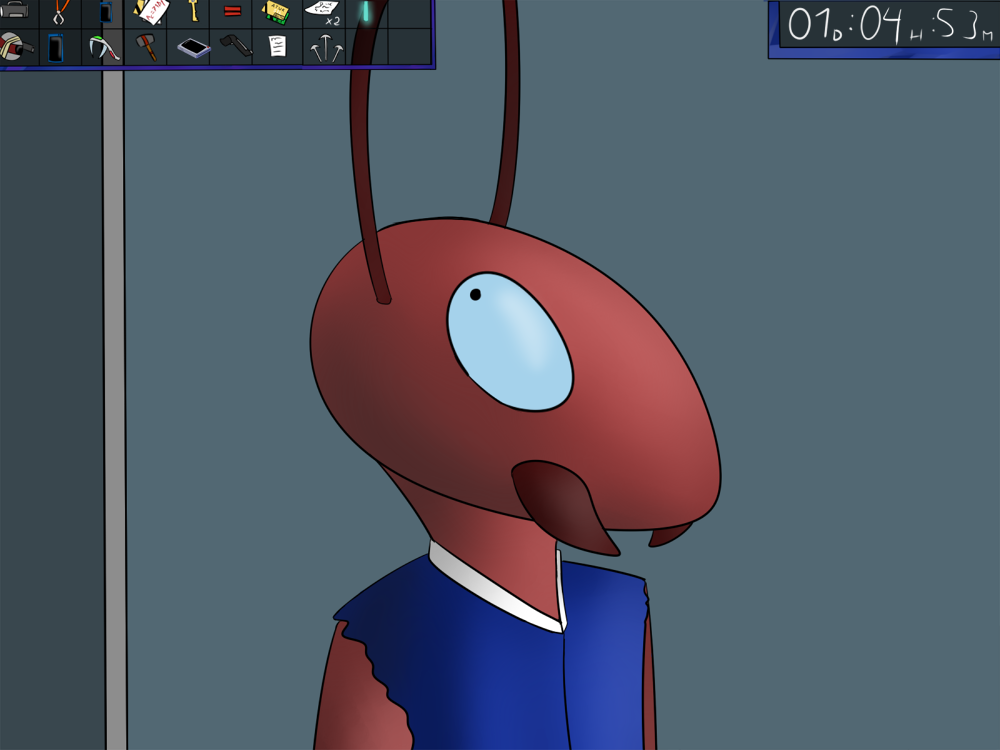Pick the tablet device inventory item
1000x750 pixels.
pos(192,47)
